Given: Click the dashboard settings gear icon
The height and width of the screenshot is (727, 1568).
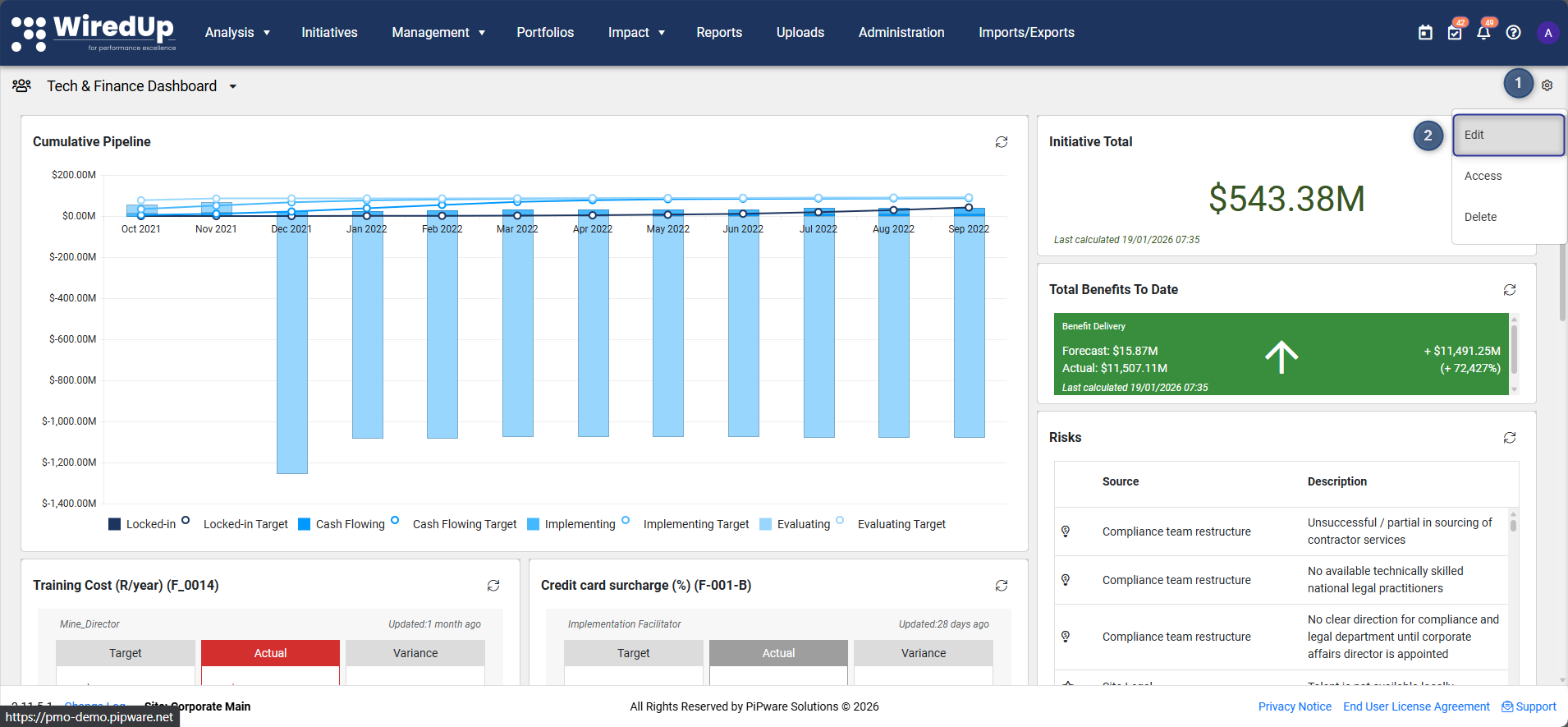Looking at the screenshot, I should [x=1547, y=85].
